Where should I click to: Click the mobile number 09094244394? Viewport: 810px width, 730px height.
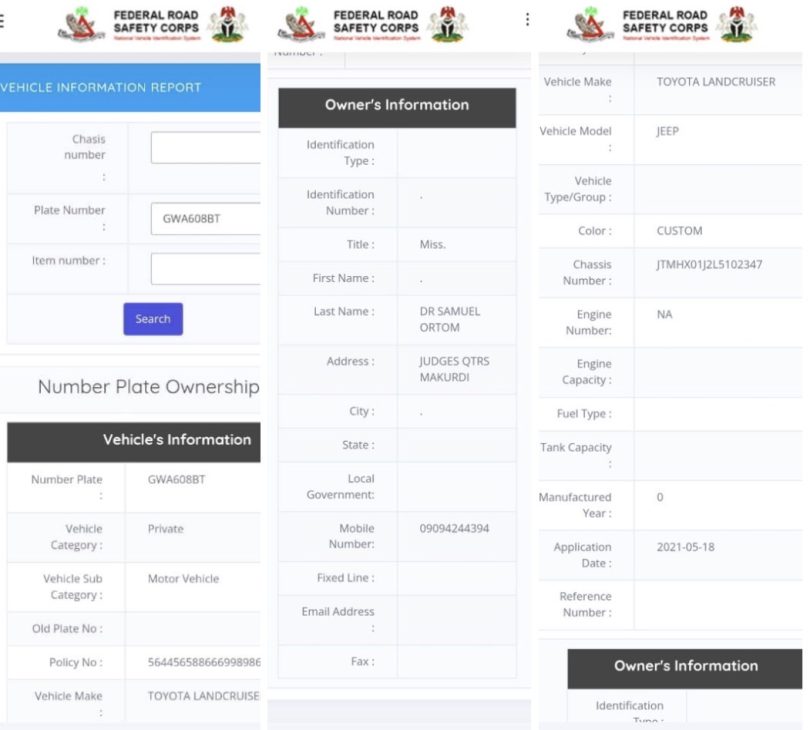coord(454,529)
